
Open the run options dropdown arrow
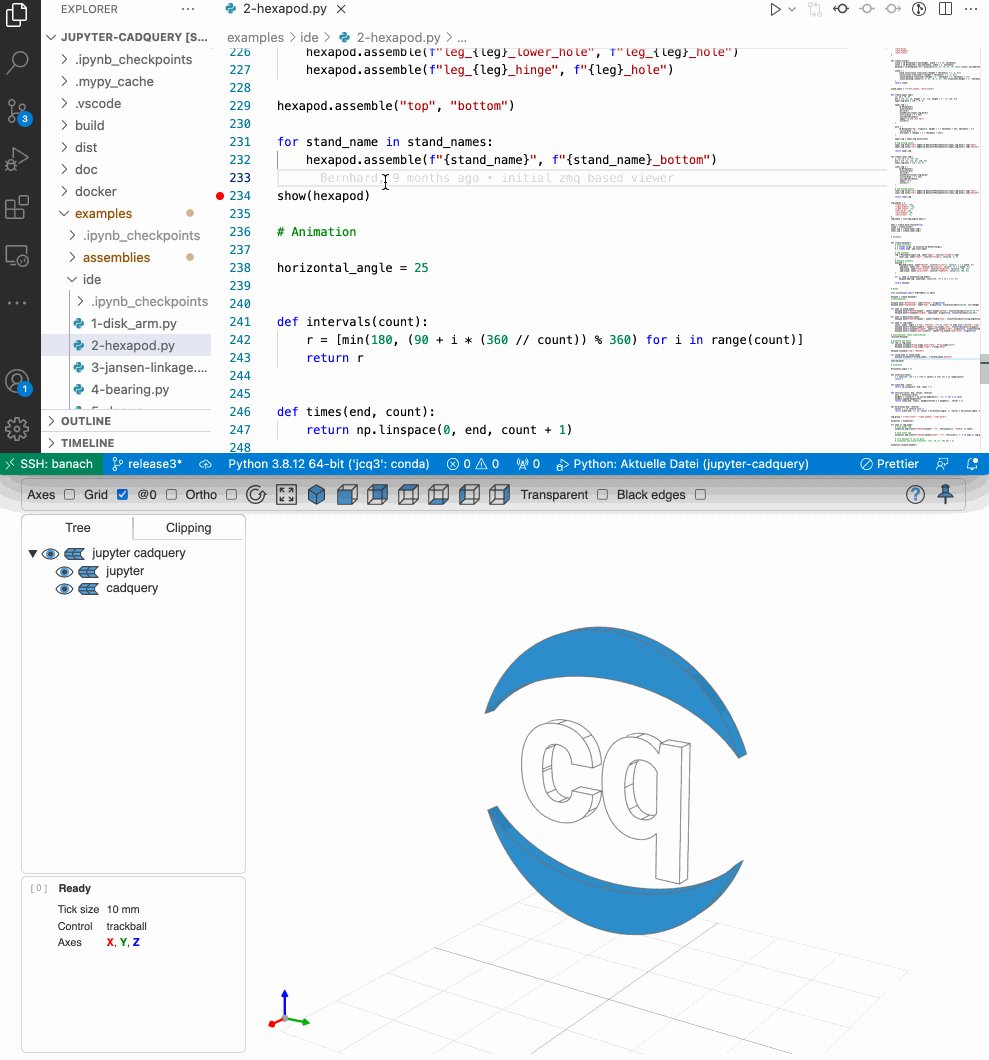tap(792, 9)
